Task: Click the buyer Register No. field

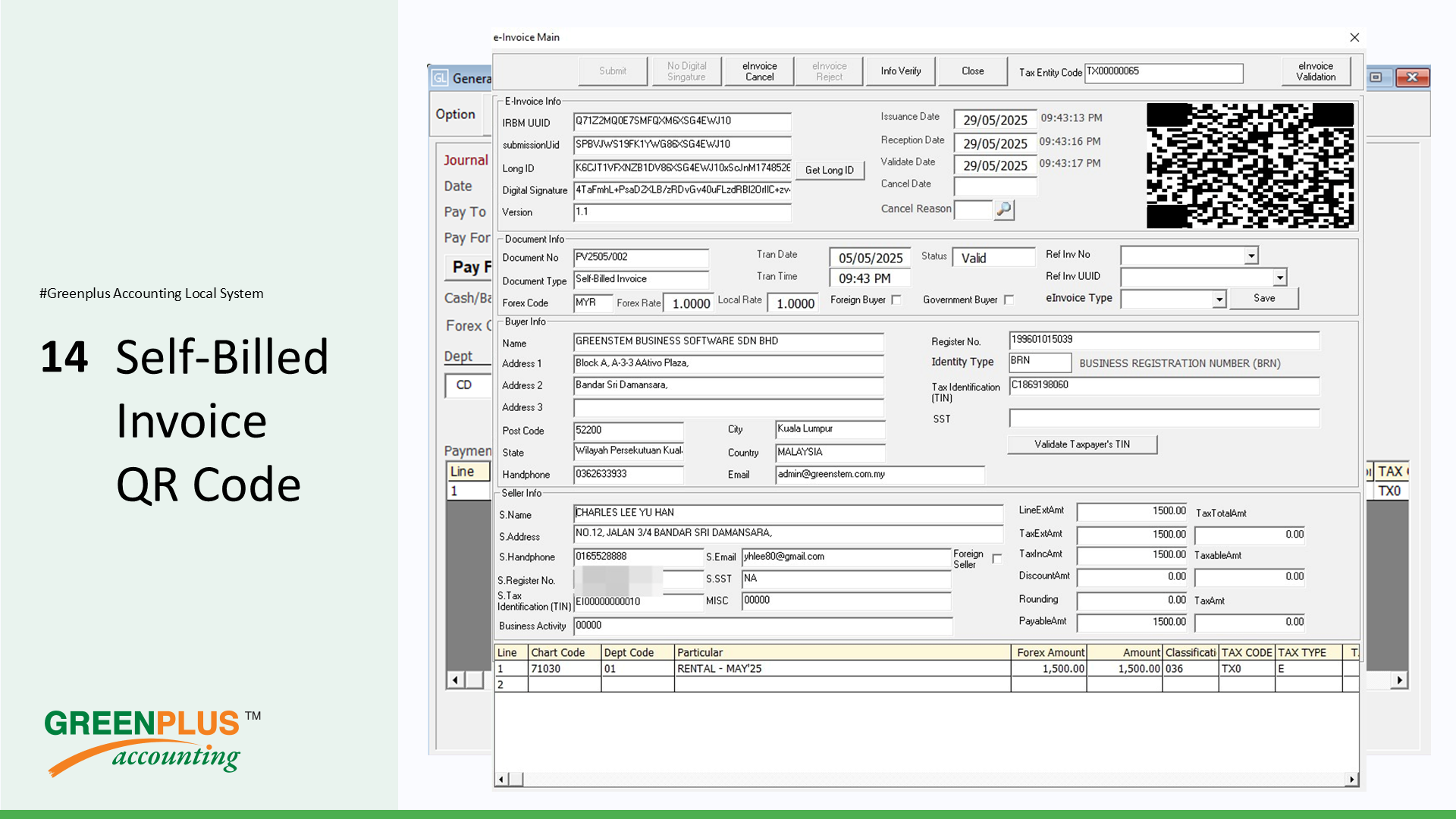Action: click(1164, 340)
